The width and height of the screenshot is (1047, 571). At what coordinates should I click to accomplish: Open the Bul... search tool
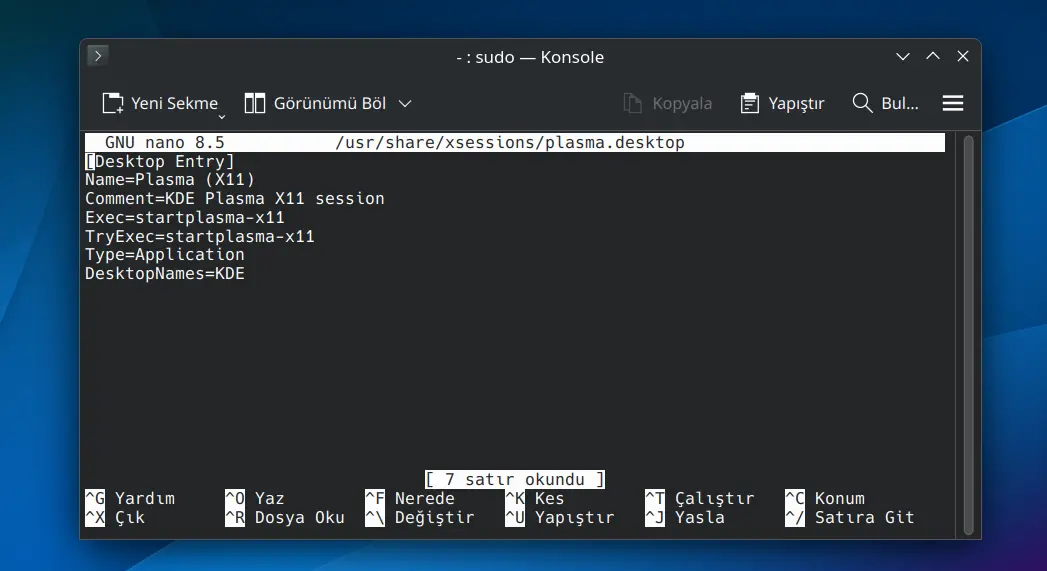coord(885,104)
